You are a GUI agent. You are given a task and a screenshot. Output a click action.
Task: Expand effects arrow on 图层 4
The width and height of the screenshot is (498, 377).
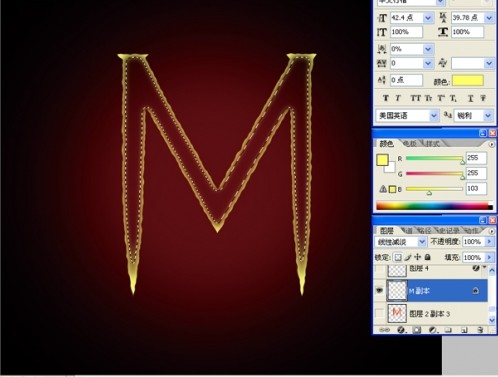pos(485,267)
